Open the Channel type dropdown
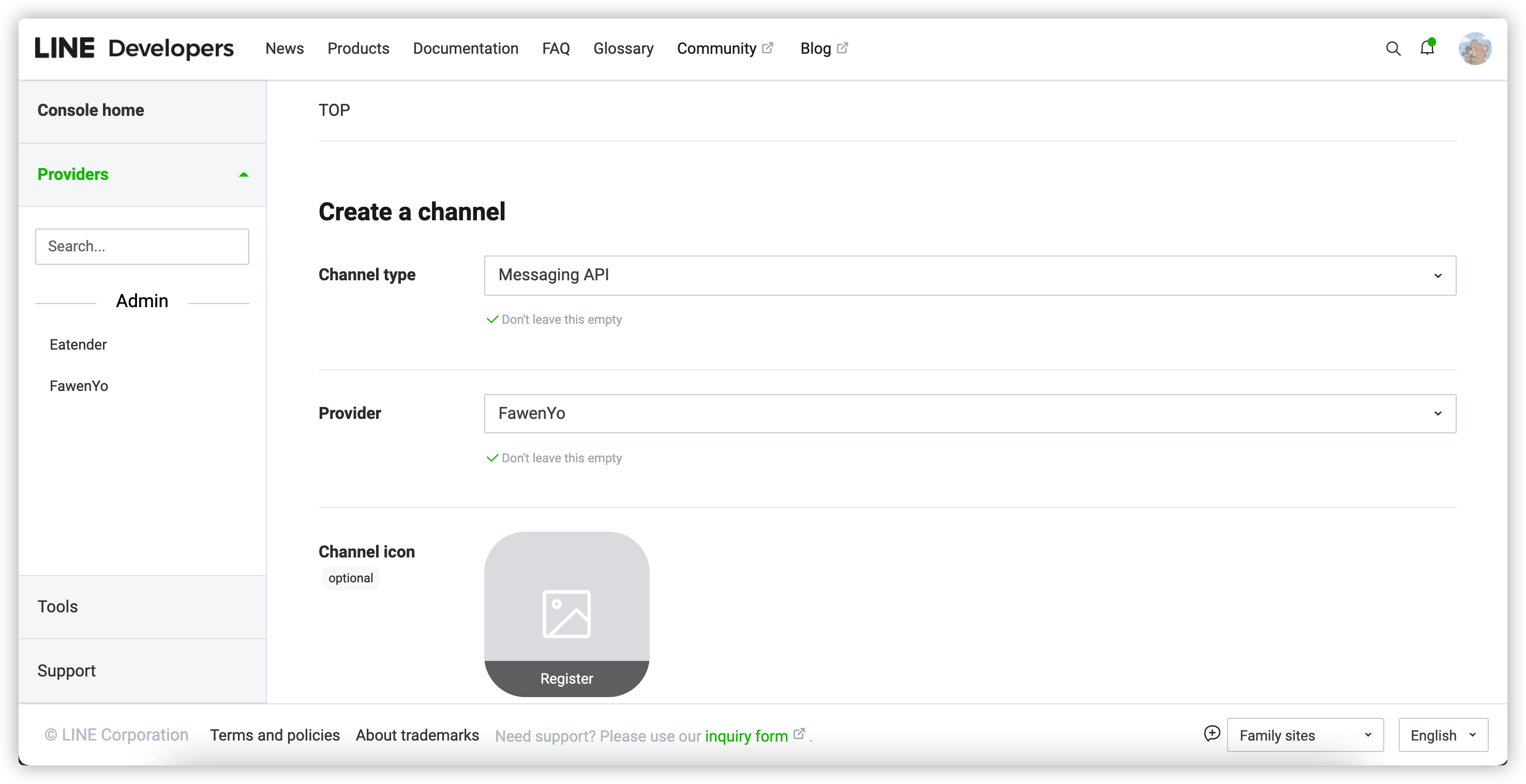The height and width of the screenshot is (784, 1526). 970,275
